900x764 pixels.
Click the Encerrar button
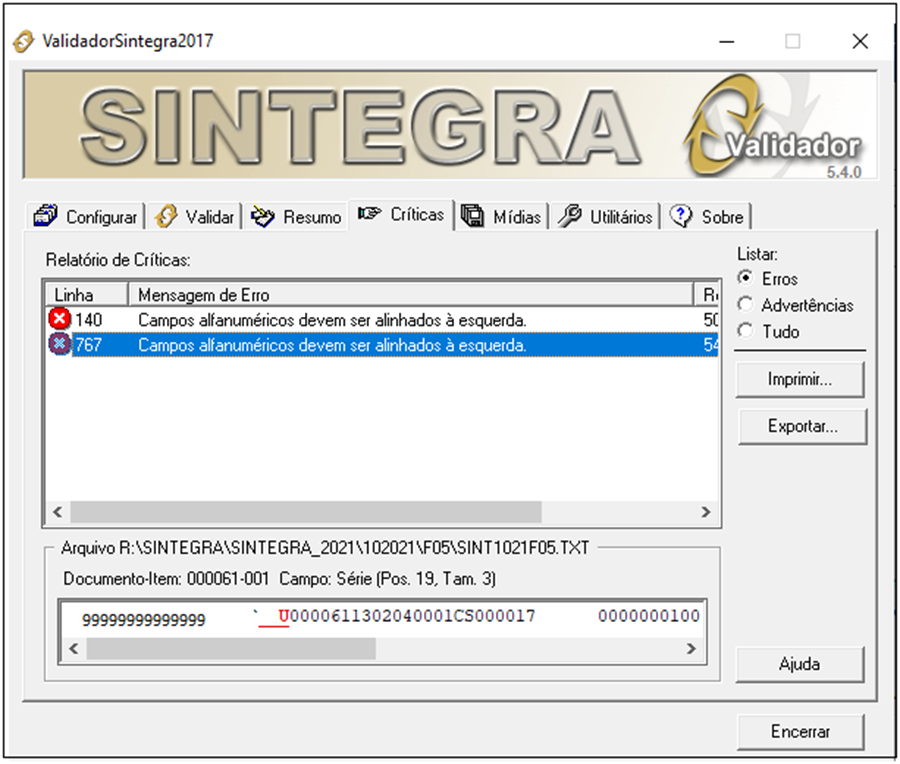[800, 732]
